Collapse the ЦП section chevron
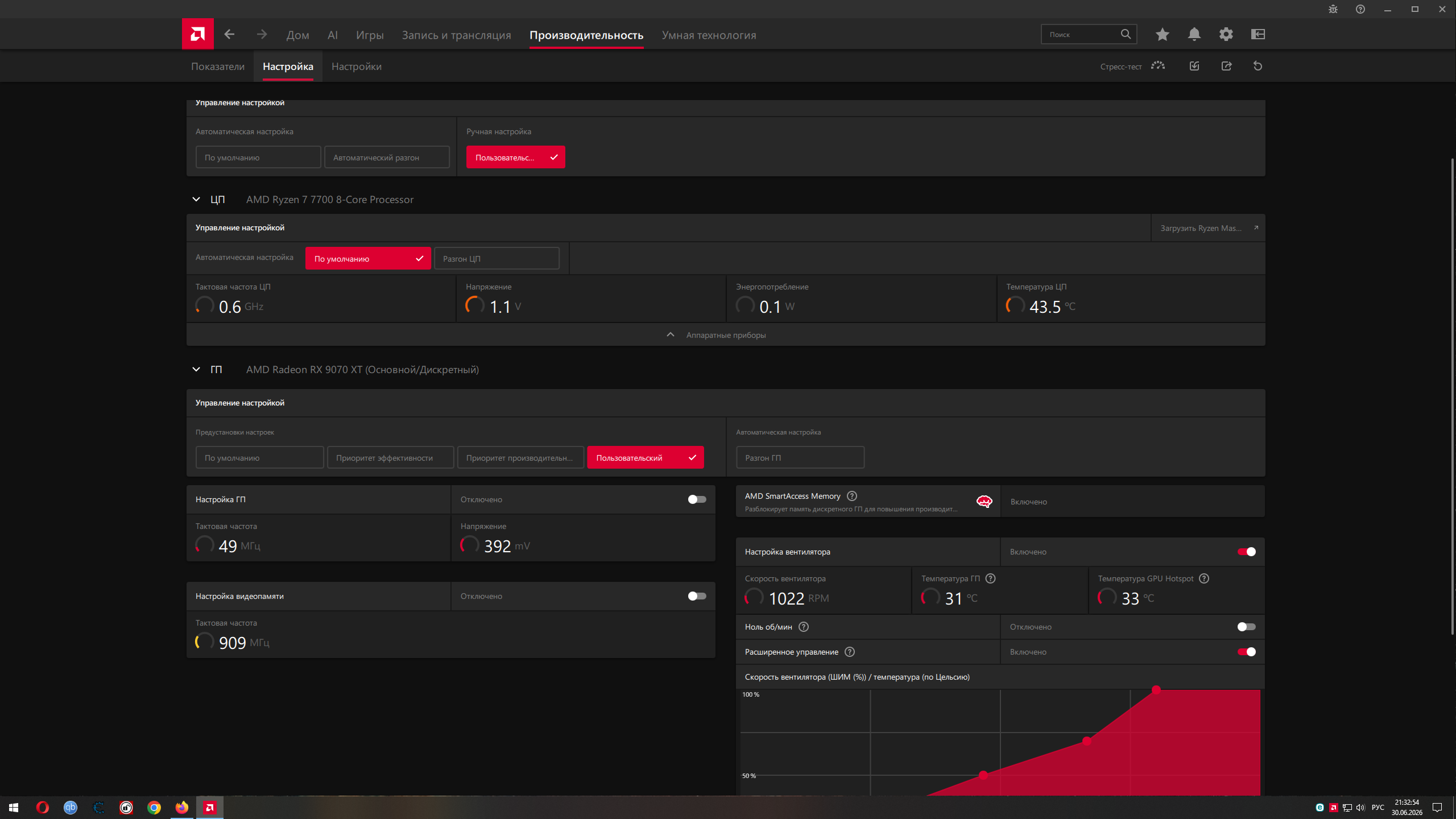Image resolution: width=1456 pixels, height=819 pixels. [196, 200]
